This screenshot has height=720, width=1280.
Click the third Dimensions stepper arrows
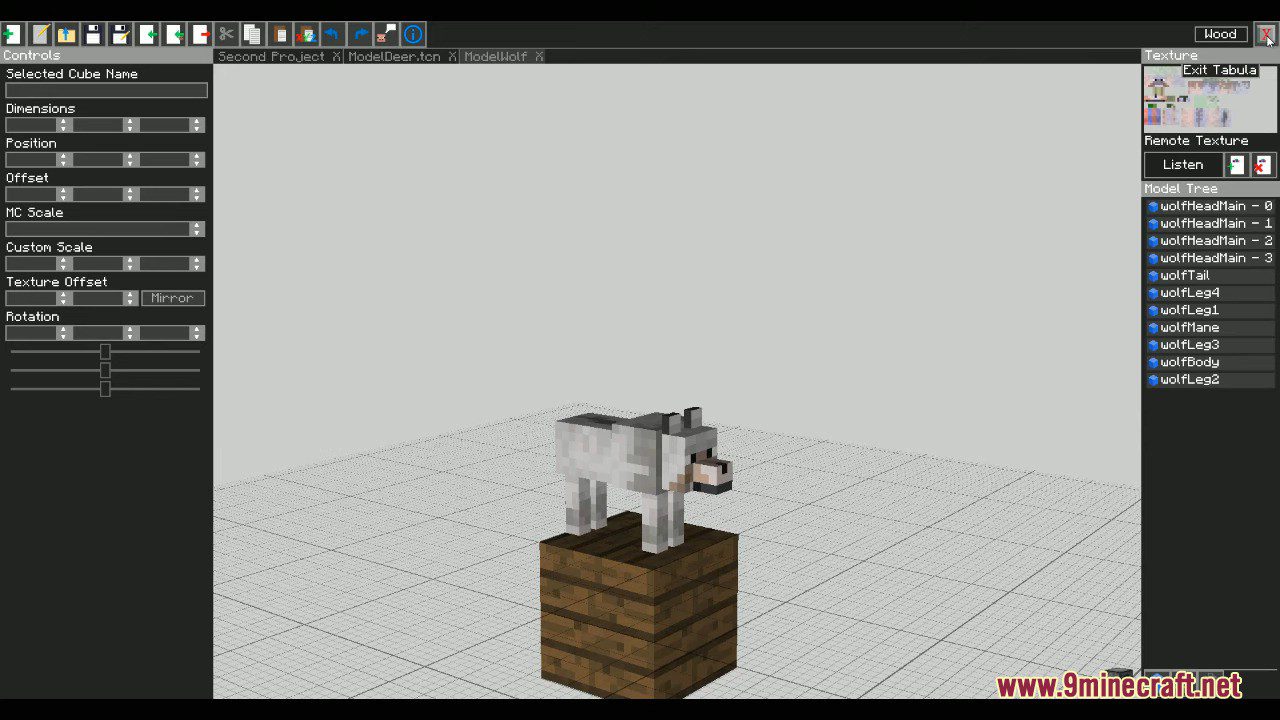197,125
